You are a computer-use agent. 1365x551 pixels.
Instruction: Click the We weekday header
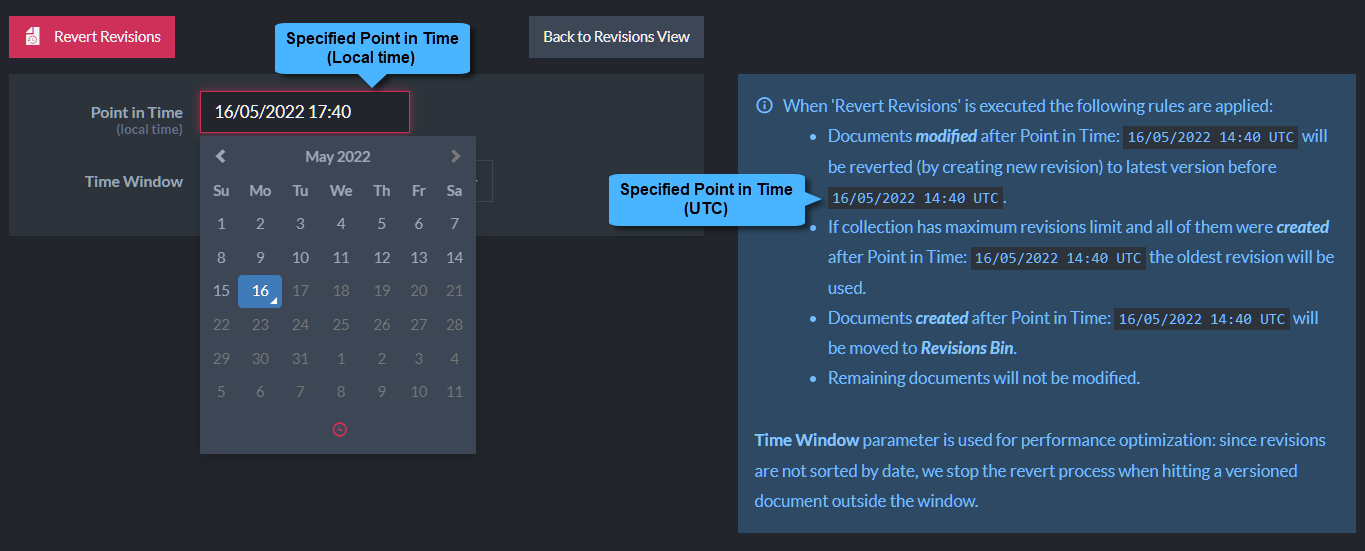pos(341,191)
